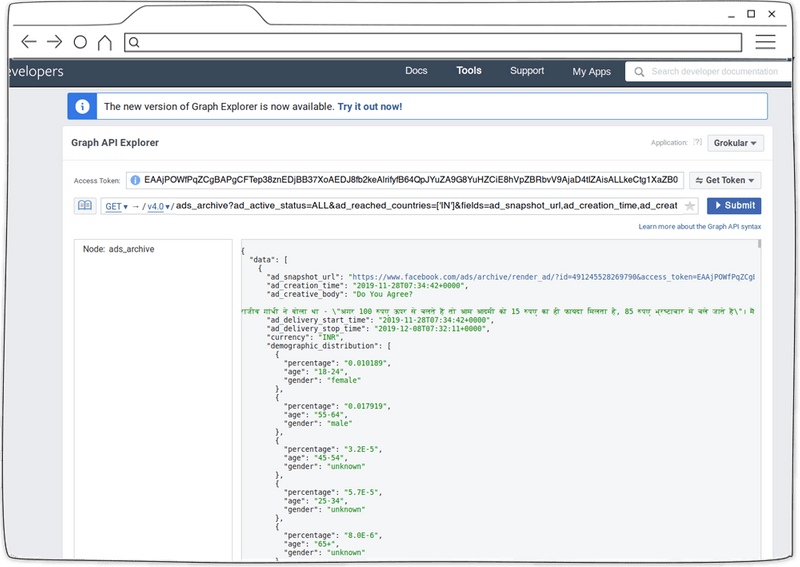Screen dimensions: 800x567
Task: Click the age "45-54" value
Action: (x=329, y=458)
